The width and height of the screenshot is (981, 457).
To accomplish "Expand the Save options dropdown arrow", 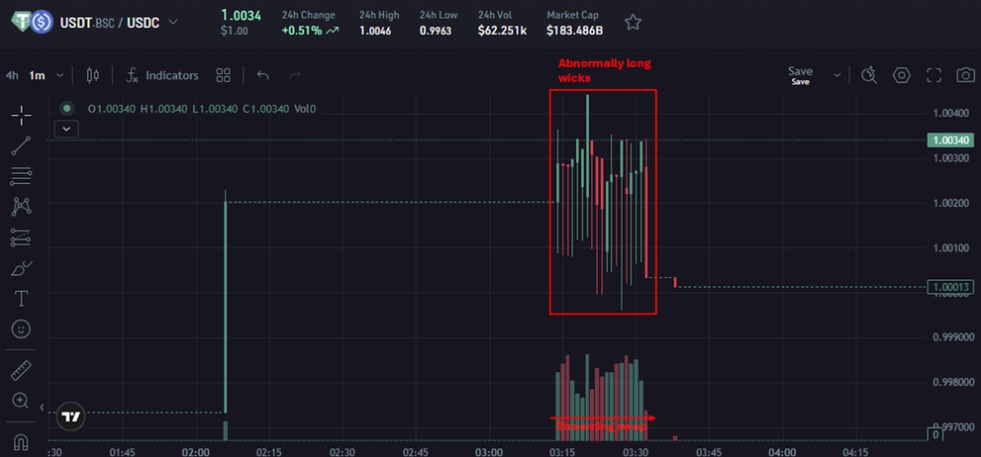I will (x=834, y=72).
